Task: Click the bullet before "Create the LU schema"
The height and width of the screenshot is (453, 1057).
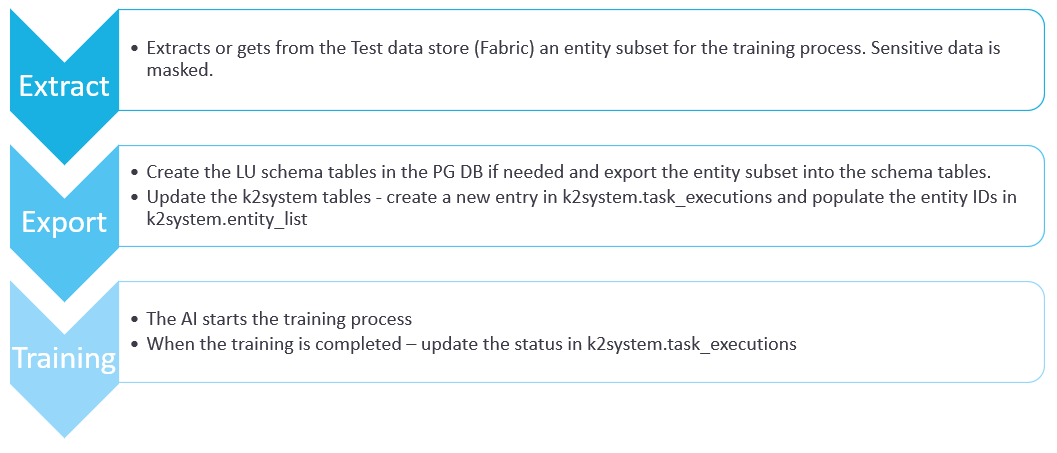Action: 135,171
